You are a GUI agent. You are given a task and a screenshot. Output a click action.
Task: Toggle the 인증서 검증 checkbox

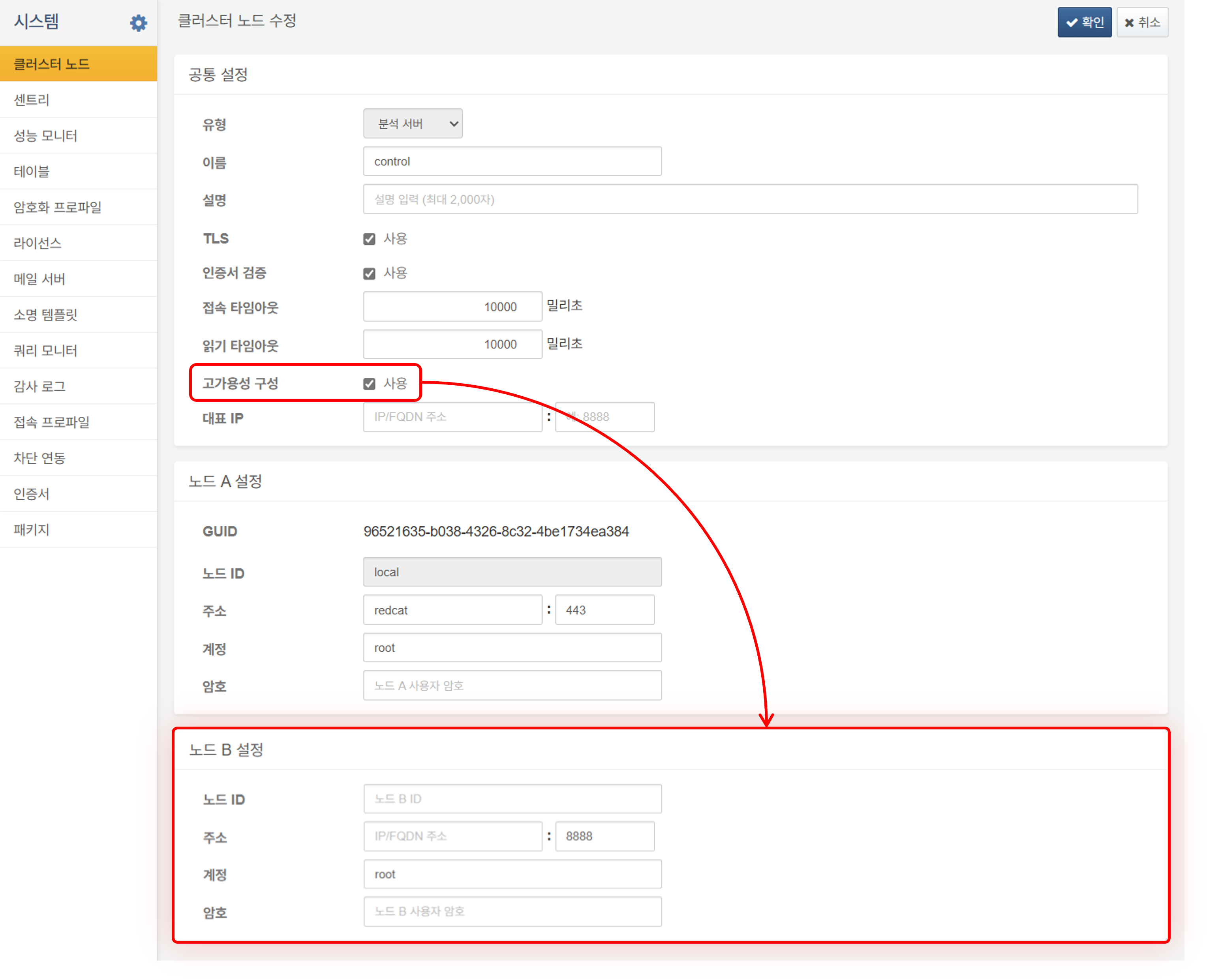pos(370,274)
